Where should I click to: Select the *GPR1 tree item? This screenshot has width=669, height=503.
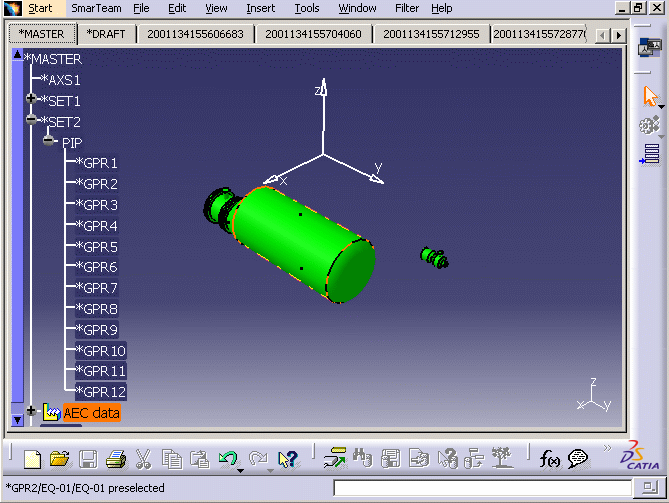(x=96, y=163)
